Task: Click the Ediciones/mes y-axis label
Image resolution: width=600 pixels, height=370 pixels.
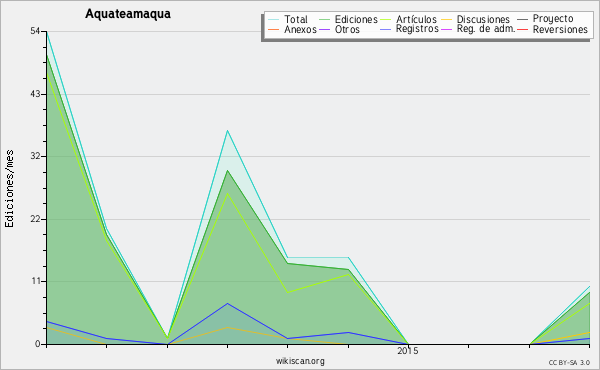Action: 9,189
